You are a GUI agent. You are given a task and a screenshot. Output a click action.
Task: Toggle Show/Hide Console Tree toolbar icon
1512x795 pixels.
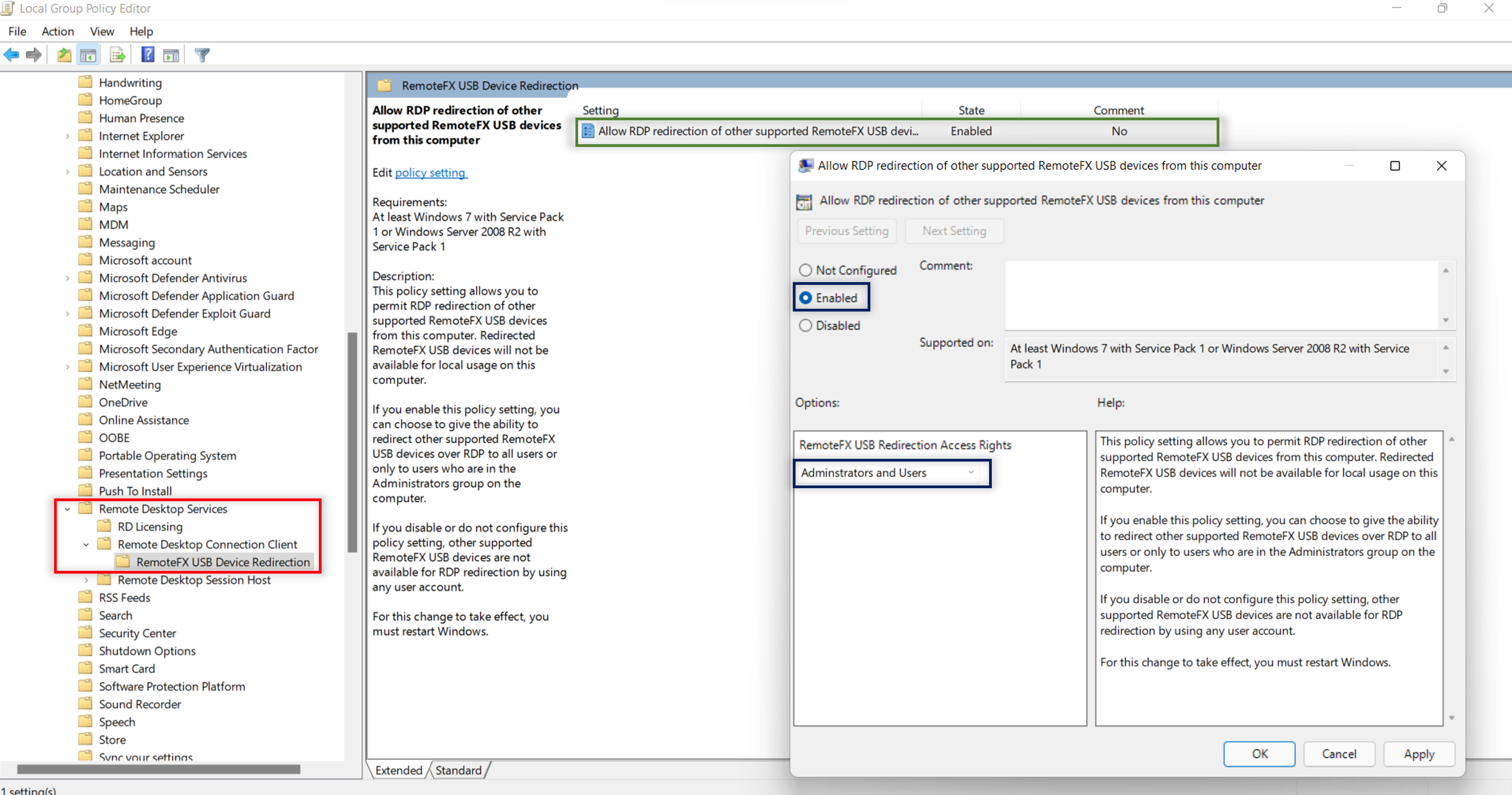[x=88, y=55]
